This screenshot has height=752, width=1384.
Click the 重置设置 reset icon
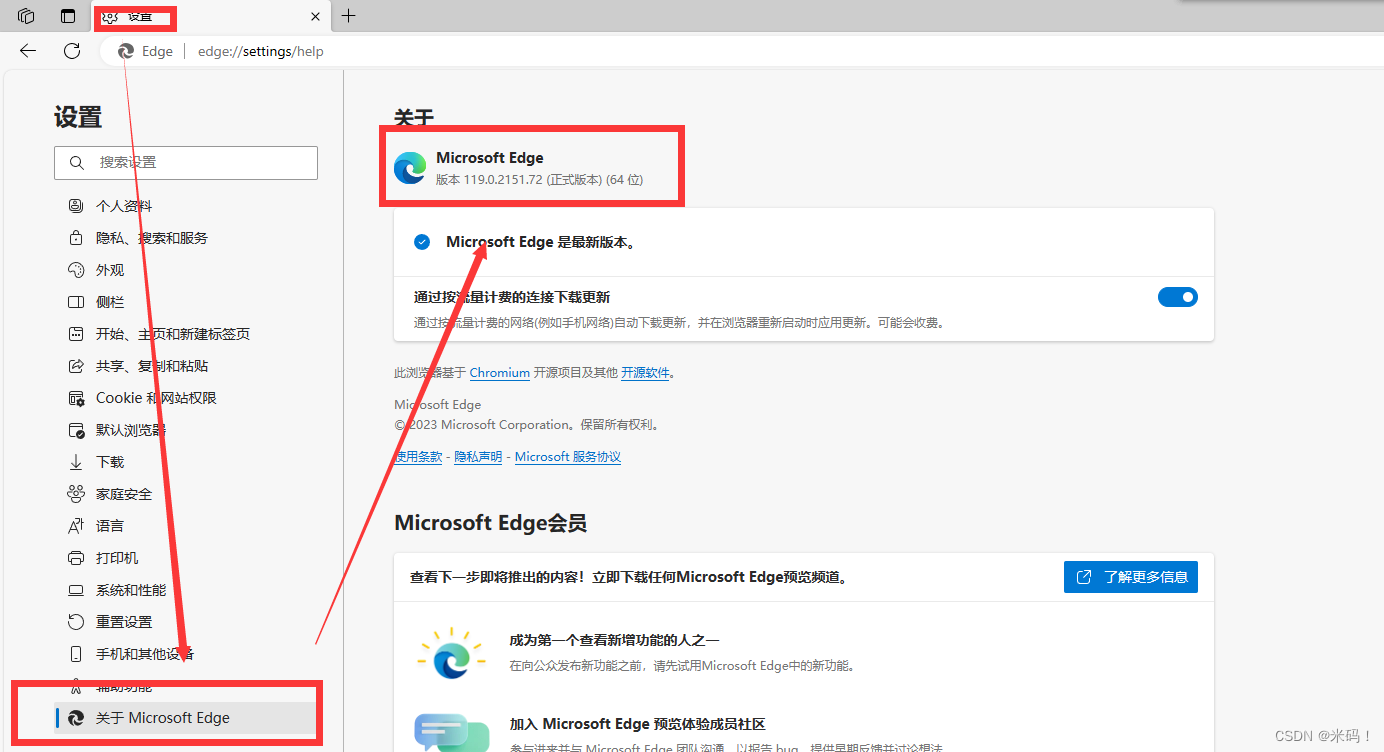[x=76, y=622]
